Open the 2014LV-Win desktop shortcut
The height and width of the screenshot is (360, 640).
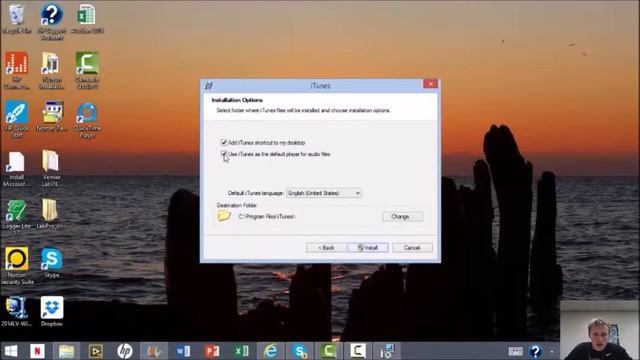pos(16,312)
